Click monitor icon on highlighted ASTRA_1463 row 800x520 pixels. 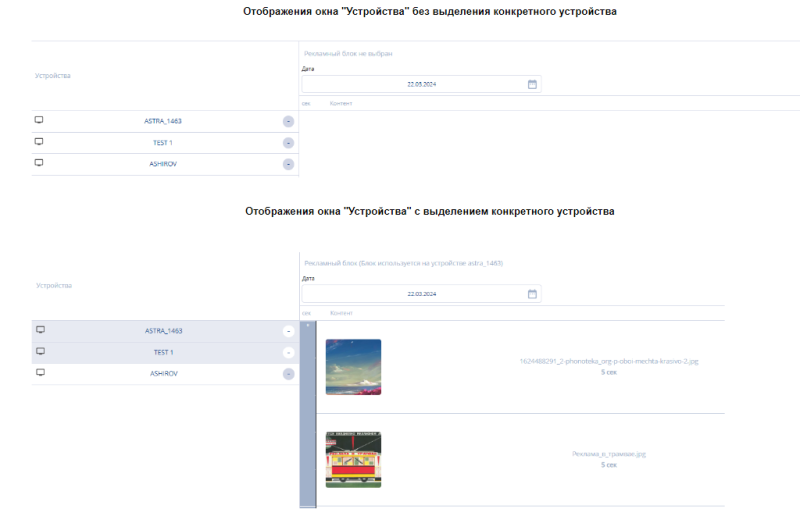pos(40,330)
